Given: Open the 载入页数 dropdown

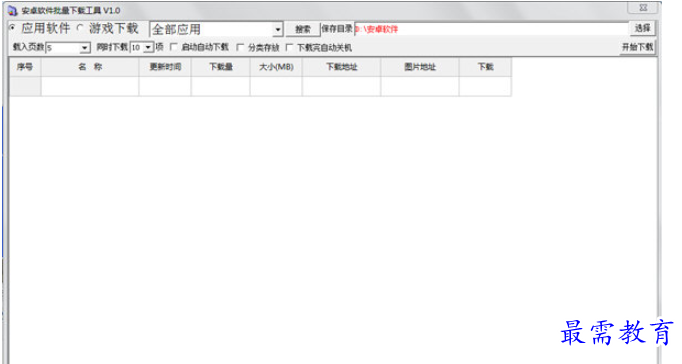Looking at the screenshot, I should tap(85, 47).
